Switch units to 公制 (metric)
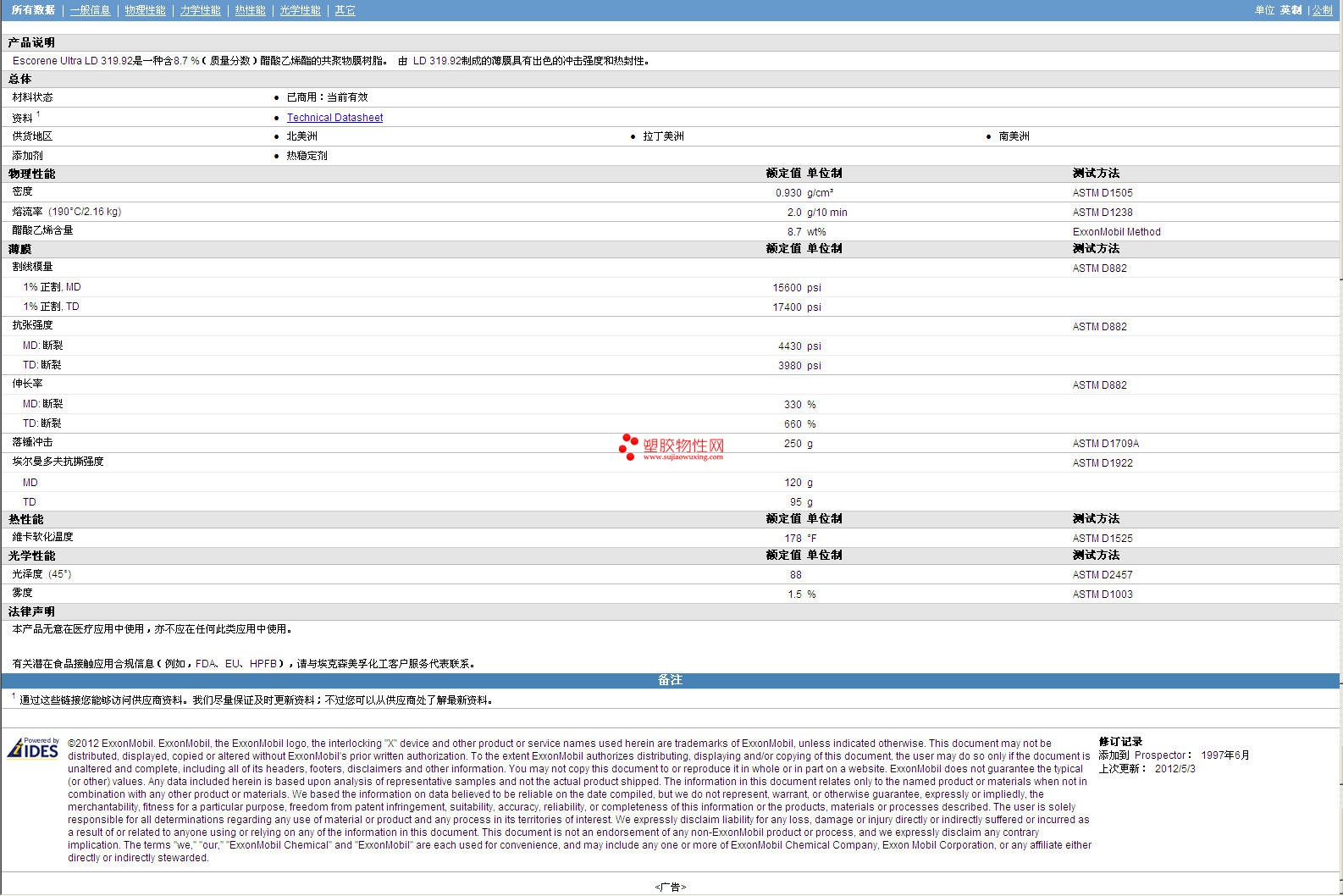The image size is (1343, 896). point(1322,10)
